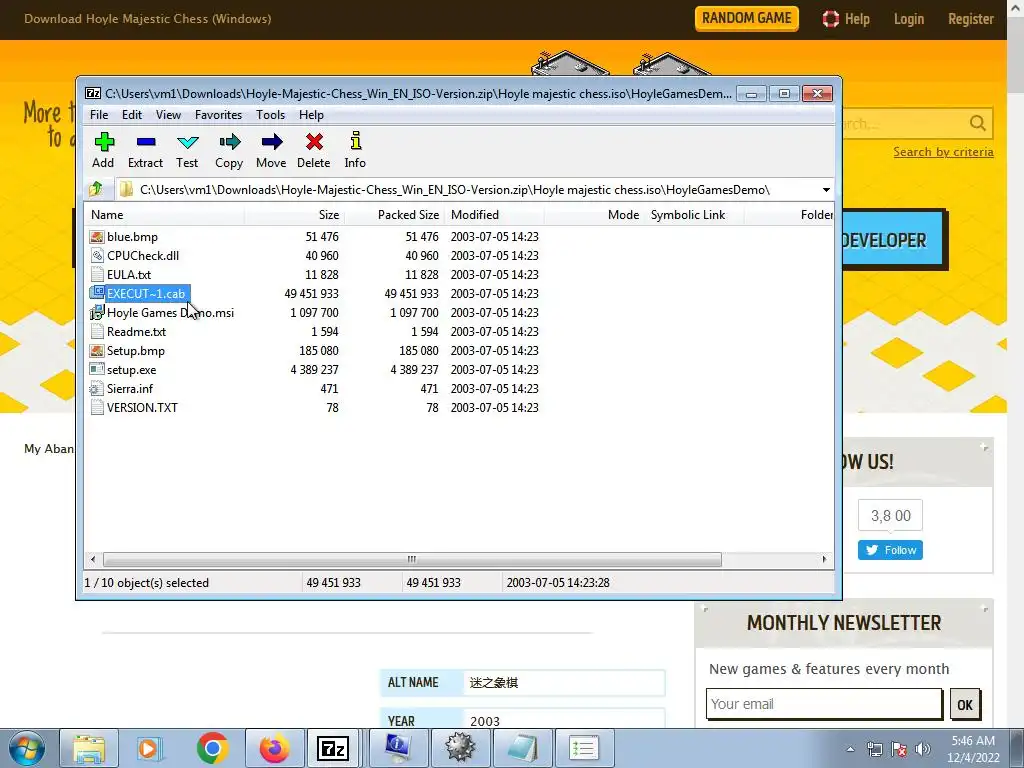Image resolution: width=1024 pixels, height=768 pixels.
Task: Select the Readme.txt file icon
Action: click(97, 331)
